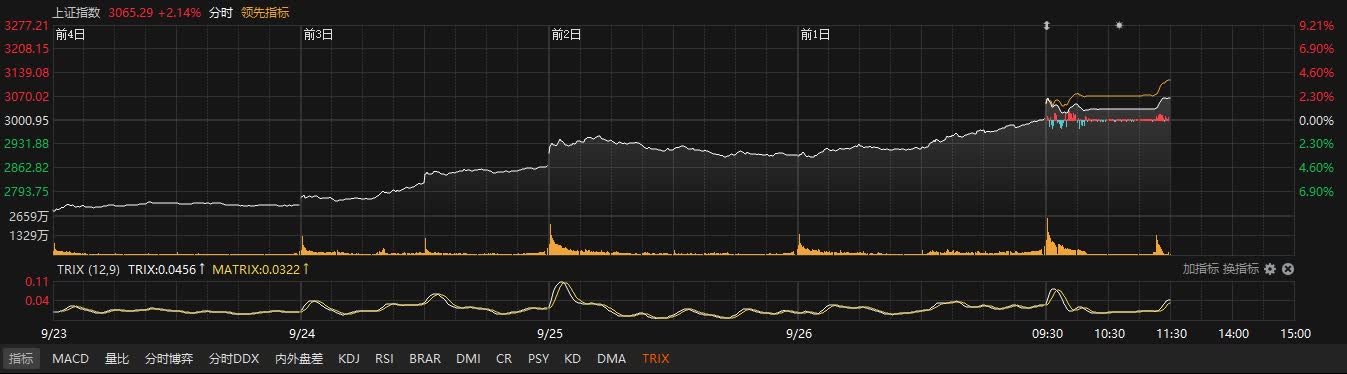Click the 前1日 day label
Image resolution: width=1347 pixels, height=374 pixels.
816,34
